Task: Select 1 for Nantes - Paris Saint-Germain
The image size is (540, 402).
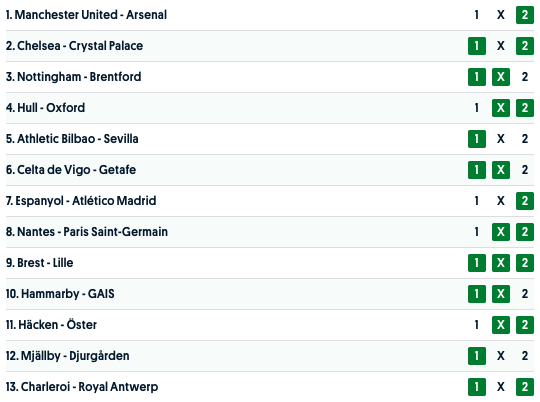Action: click(477, 232)
